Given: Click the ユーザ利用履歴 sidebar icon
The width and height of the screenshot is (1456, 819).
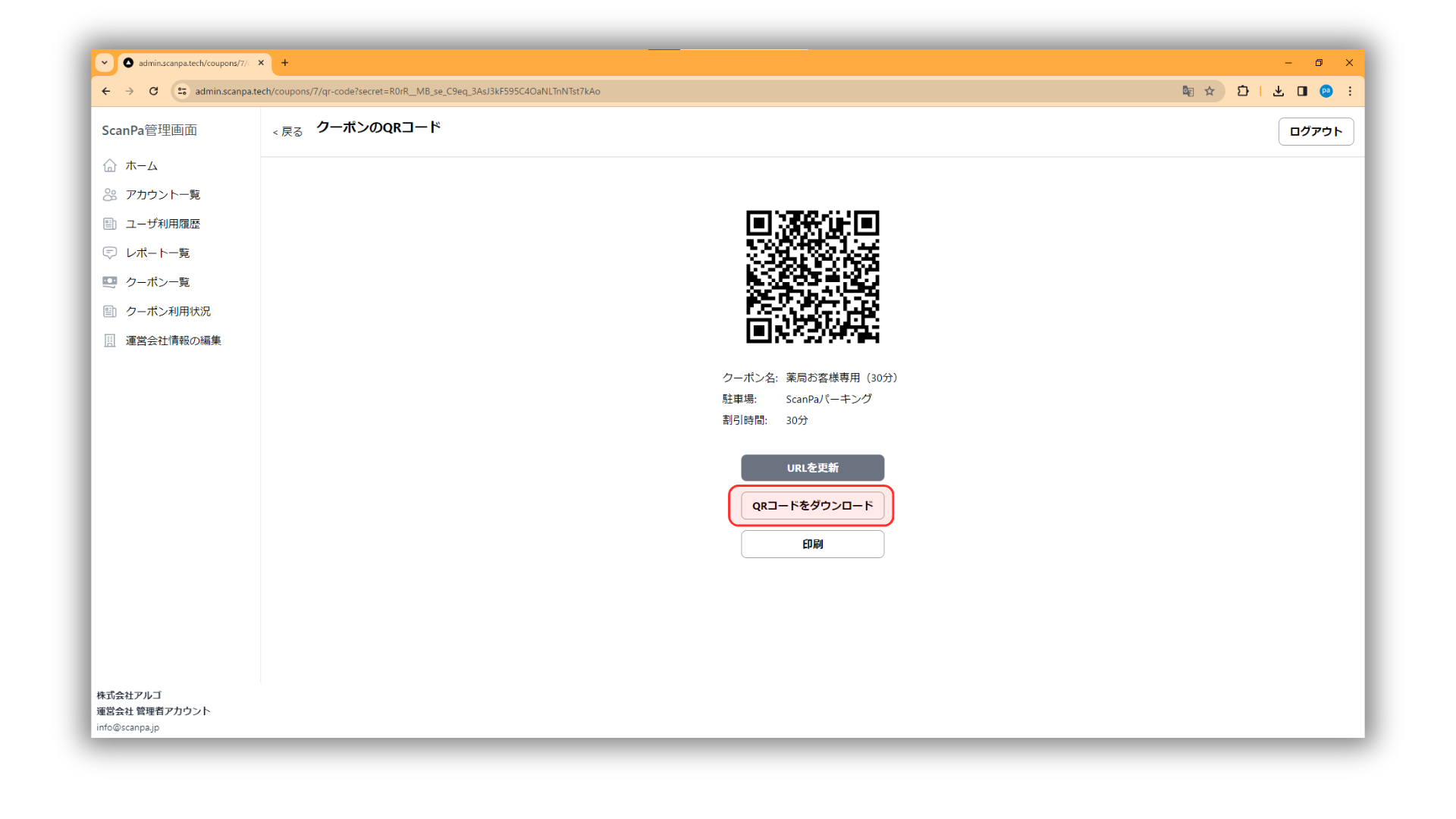Looking at the screenshot, I should pyautogui.click(x=110, y=224).
